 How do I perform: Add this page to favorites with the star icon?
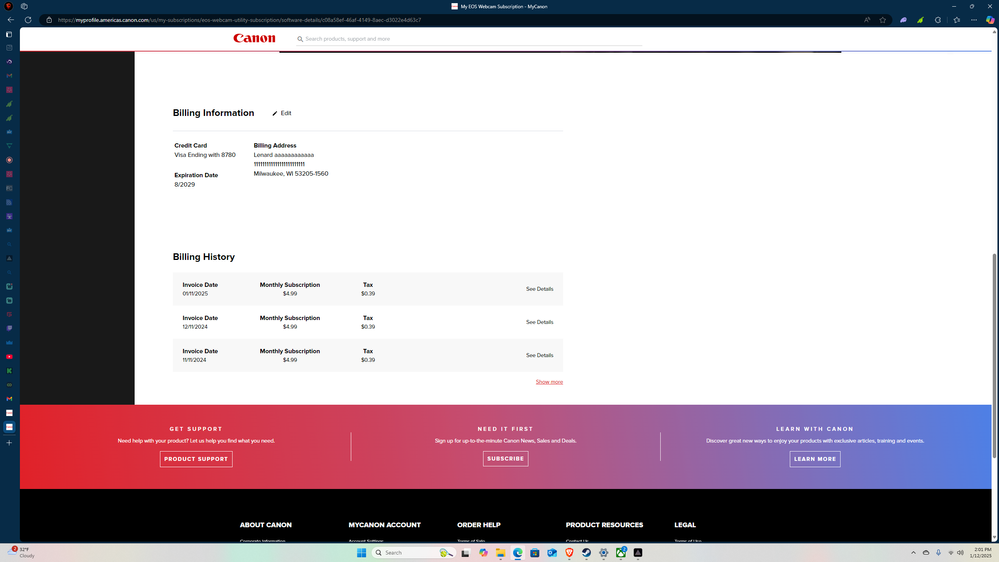(x=882, y=20)
